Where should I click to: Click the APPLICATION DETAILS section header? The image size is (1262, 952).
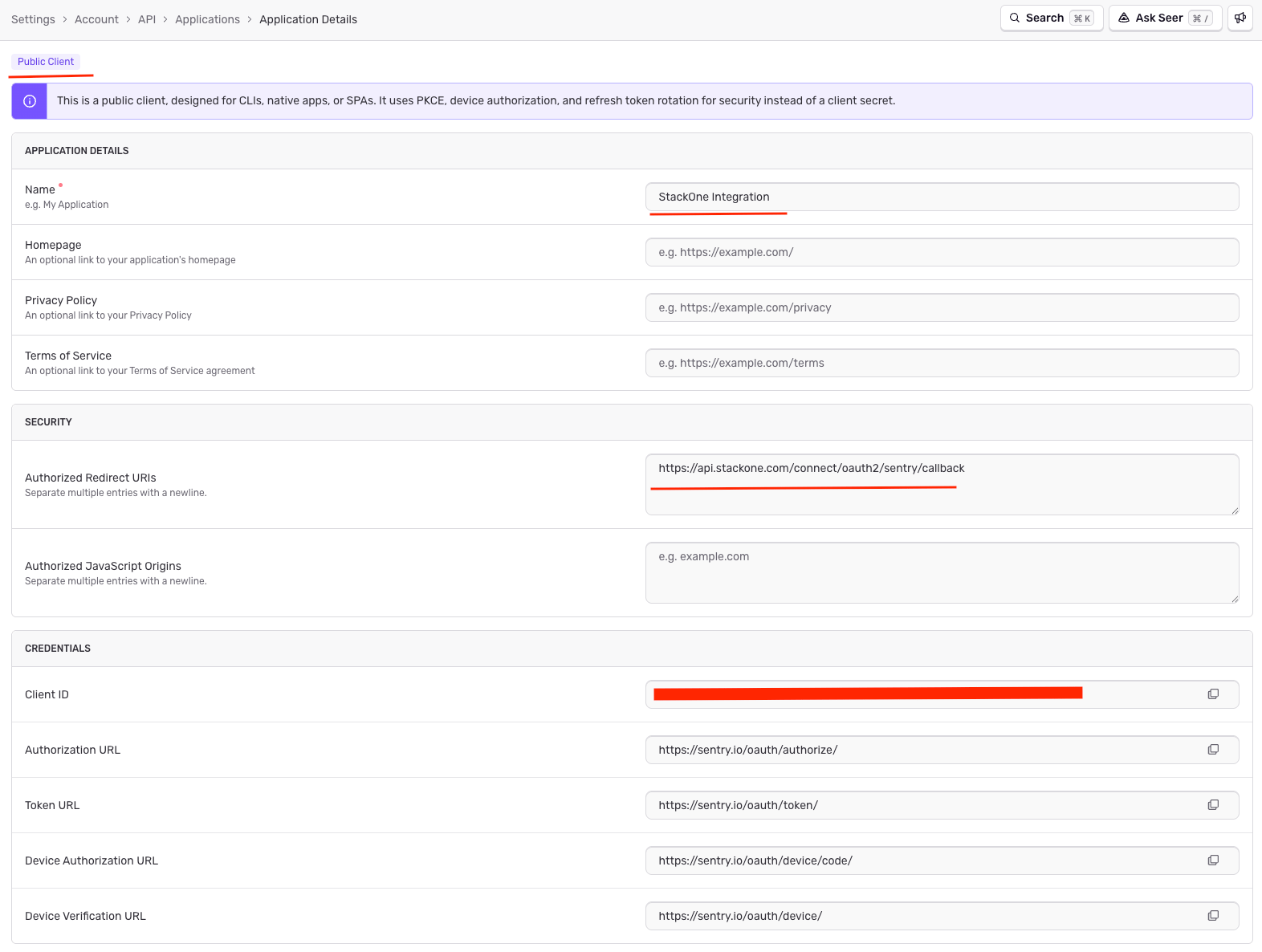(x=77, y=151)
